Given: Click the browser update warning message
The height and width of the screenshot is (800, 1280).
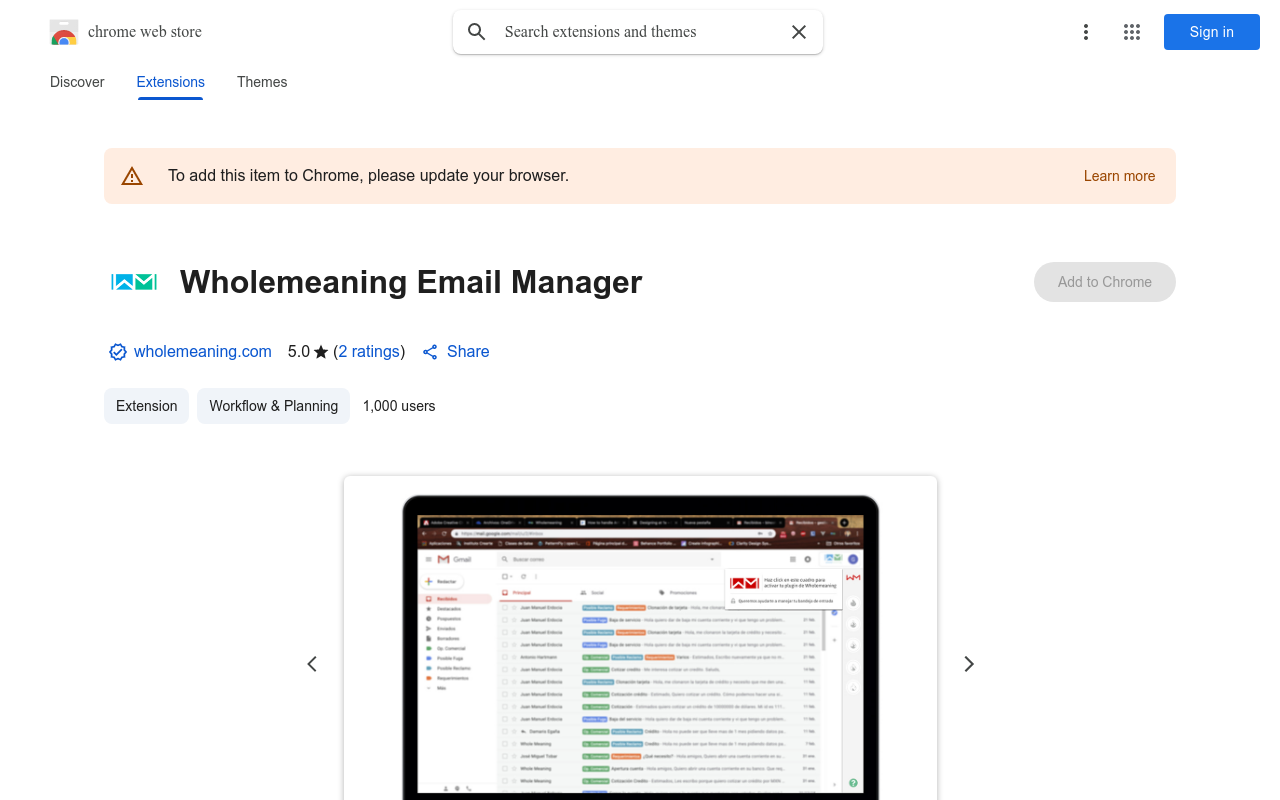Looking at the screenshot, I should [369, 176].
